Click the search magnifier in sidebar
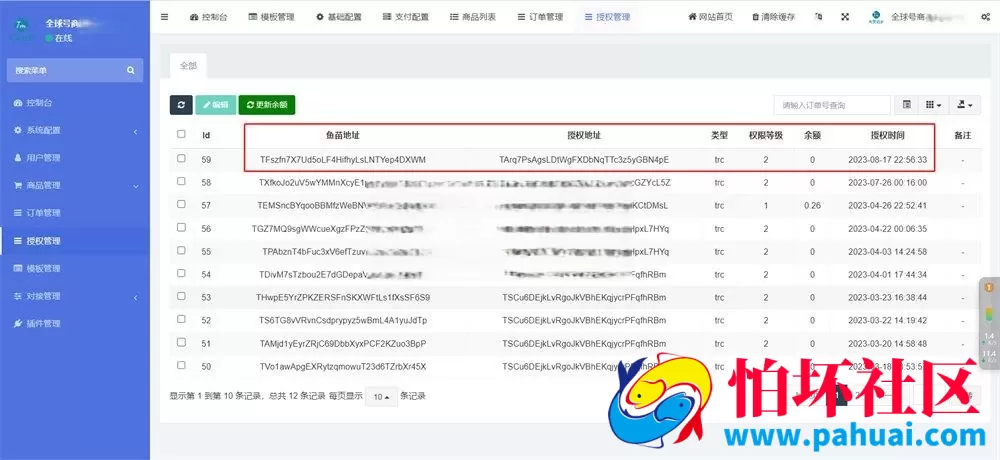Viewport: 1000px width, 460px height. pyautogui.click(x=131, y=70)
